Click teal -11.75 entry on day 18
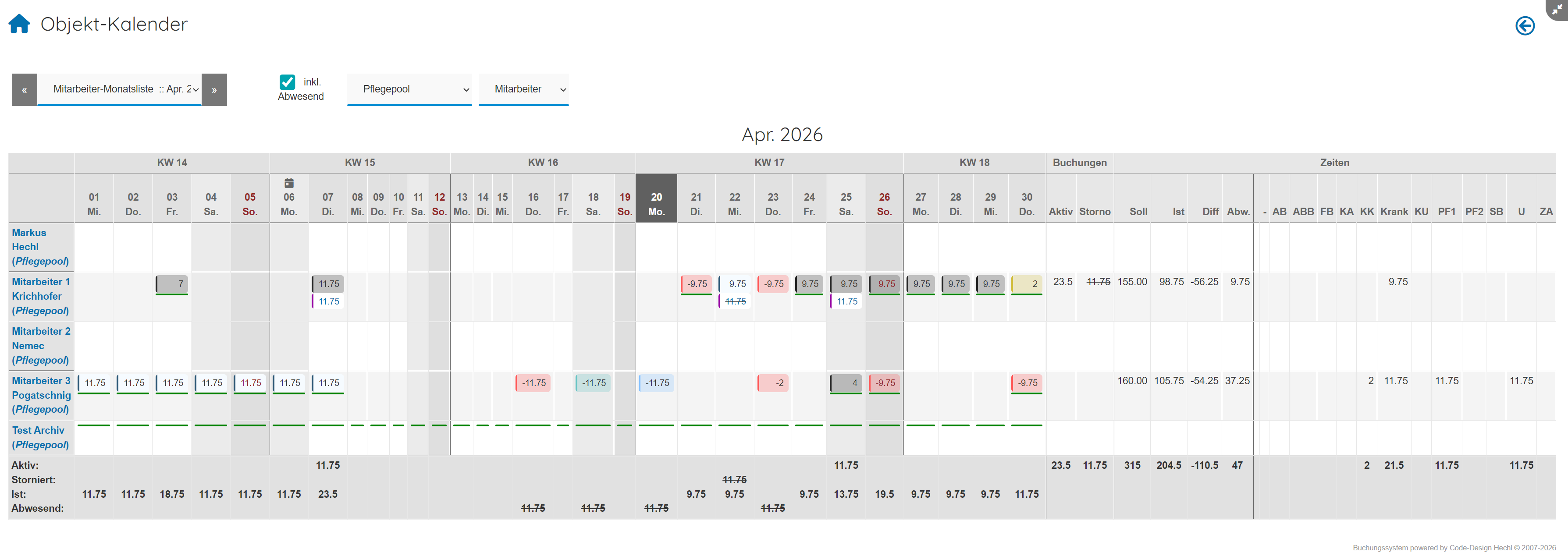The height and width of the screenshot is (556, 1568). coord(593,382)
